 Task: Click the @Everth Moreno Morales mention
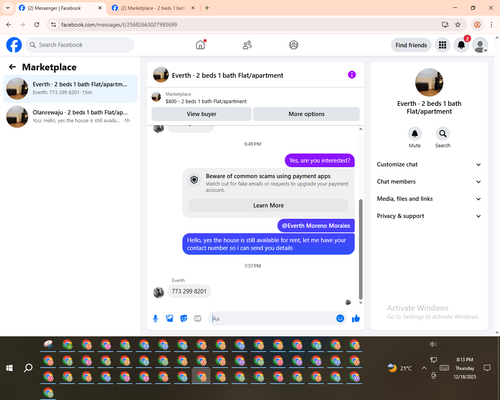pos(316,226)
